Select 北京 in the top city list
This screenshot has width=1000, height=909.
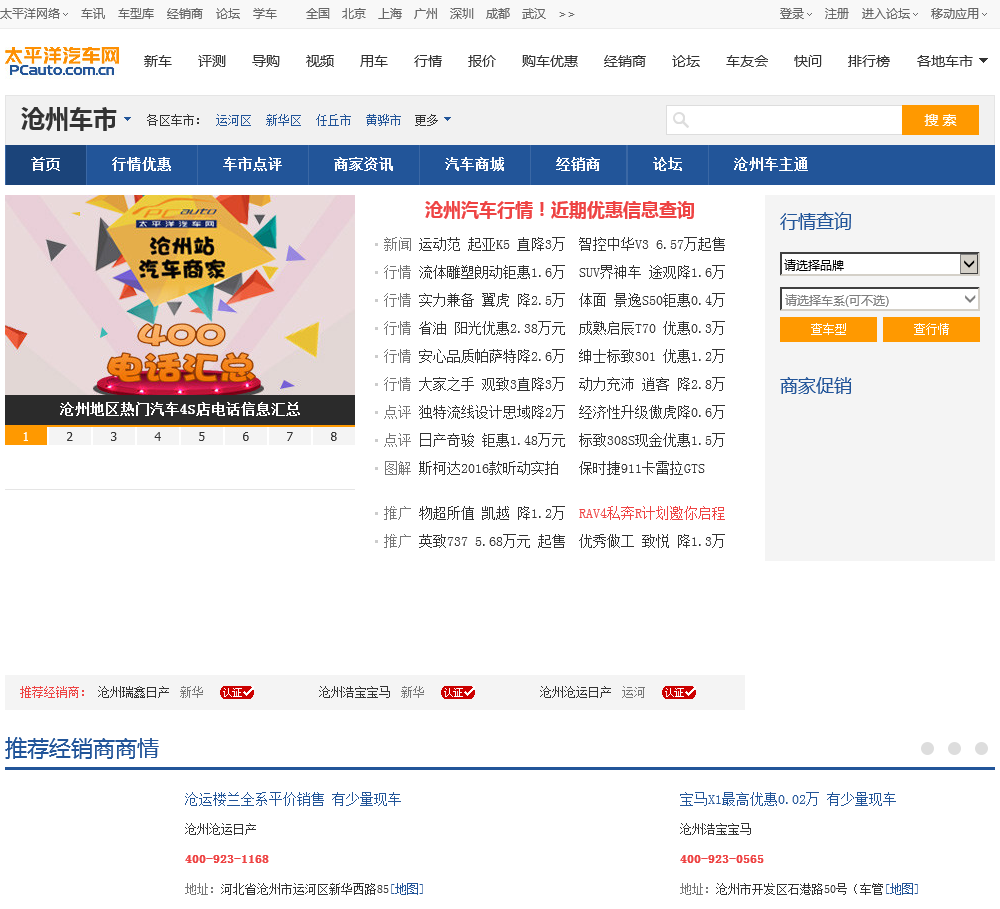click(x=353, y=13)
